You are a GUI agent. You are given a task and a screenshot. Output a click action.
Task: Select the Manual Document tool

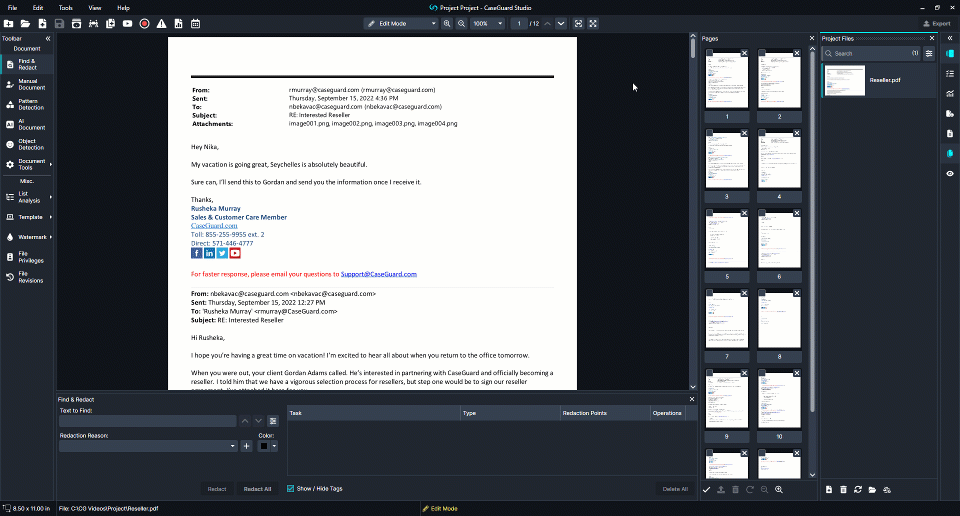27,84
